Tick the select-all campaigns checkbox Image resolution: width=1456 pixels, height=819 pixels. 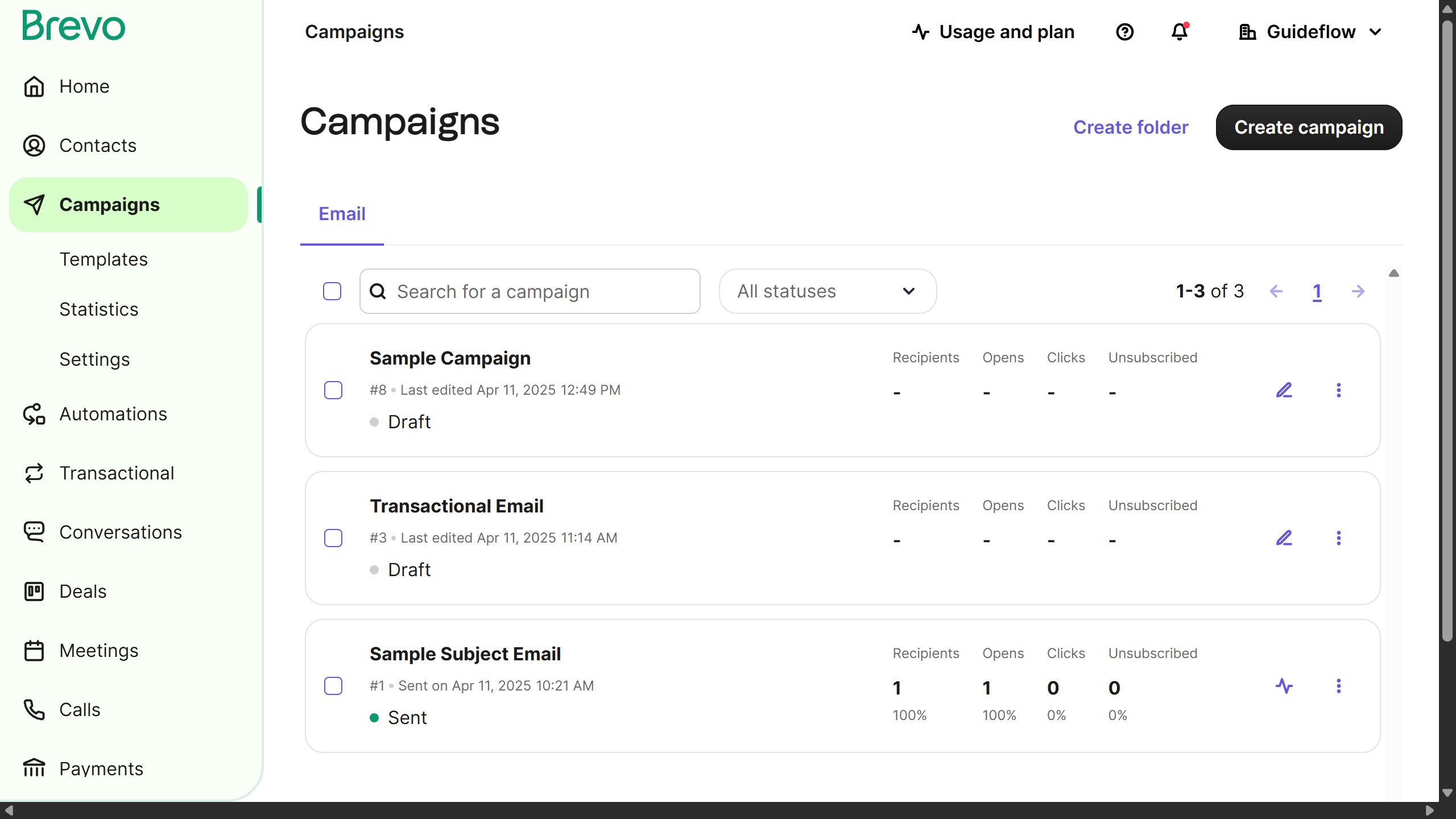(x=332, y=291)
